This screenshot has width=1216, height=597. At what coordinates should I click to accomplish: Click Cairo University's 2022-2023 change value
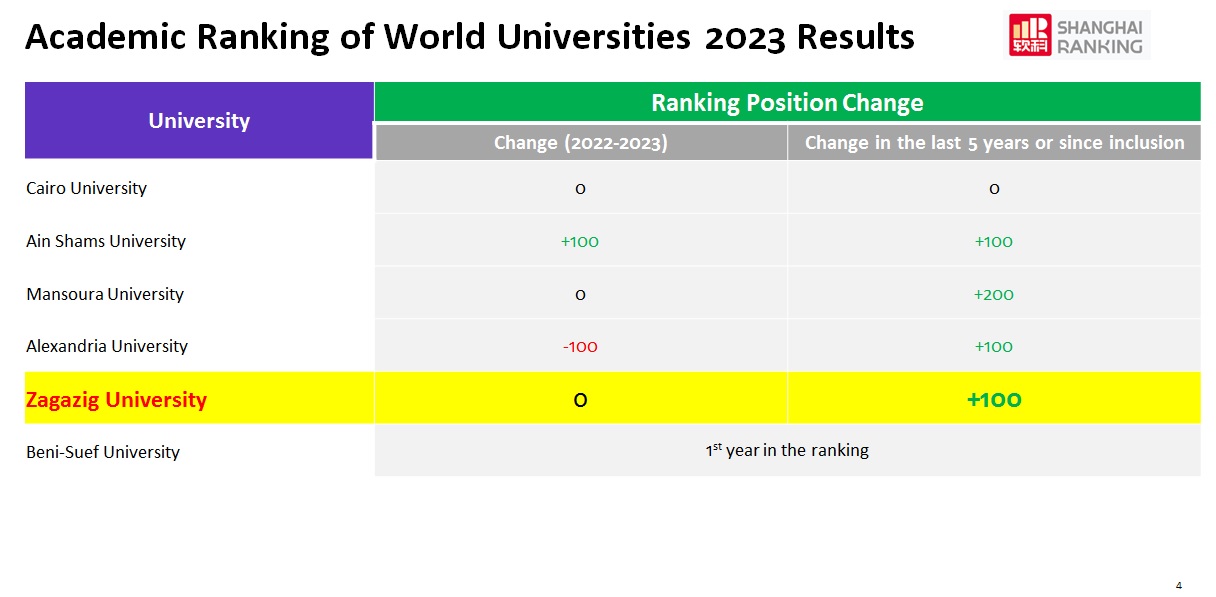tap(580, 189)
